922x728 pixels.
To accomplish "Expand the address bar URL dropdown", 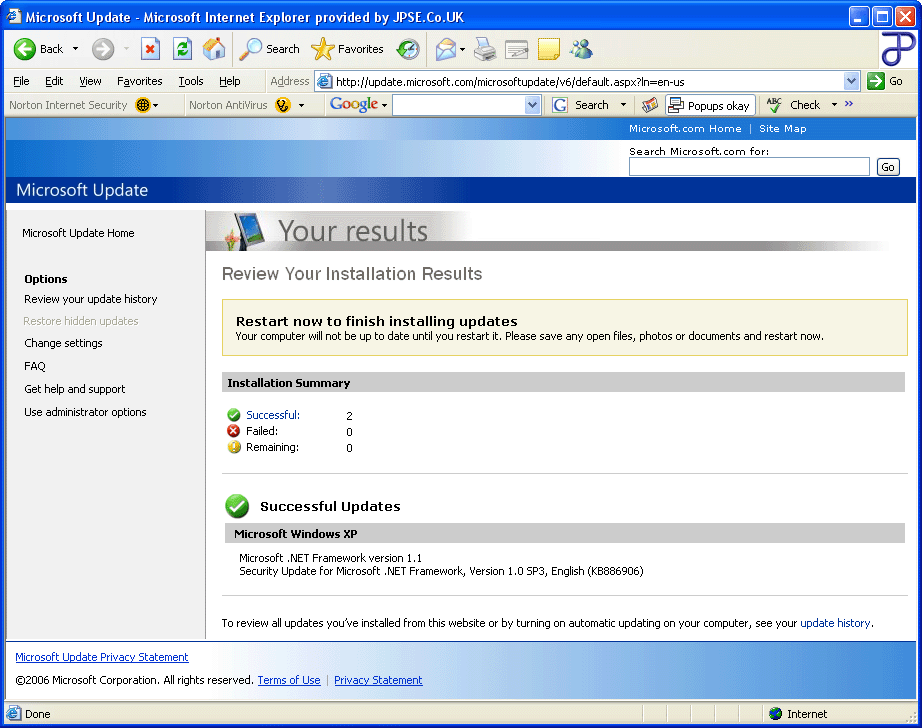I will click(x=851, y=81).
